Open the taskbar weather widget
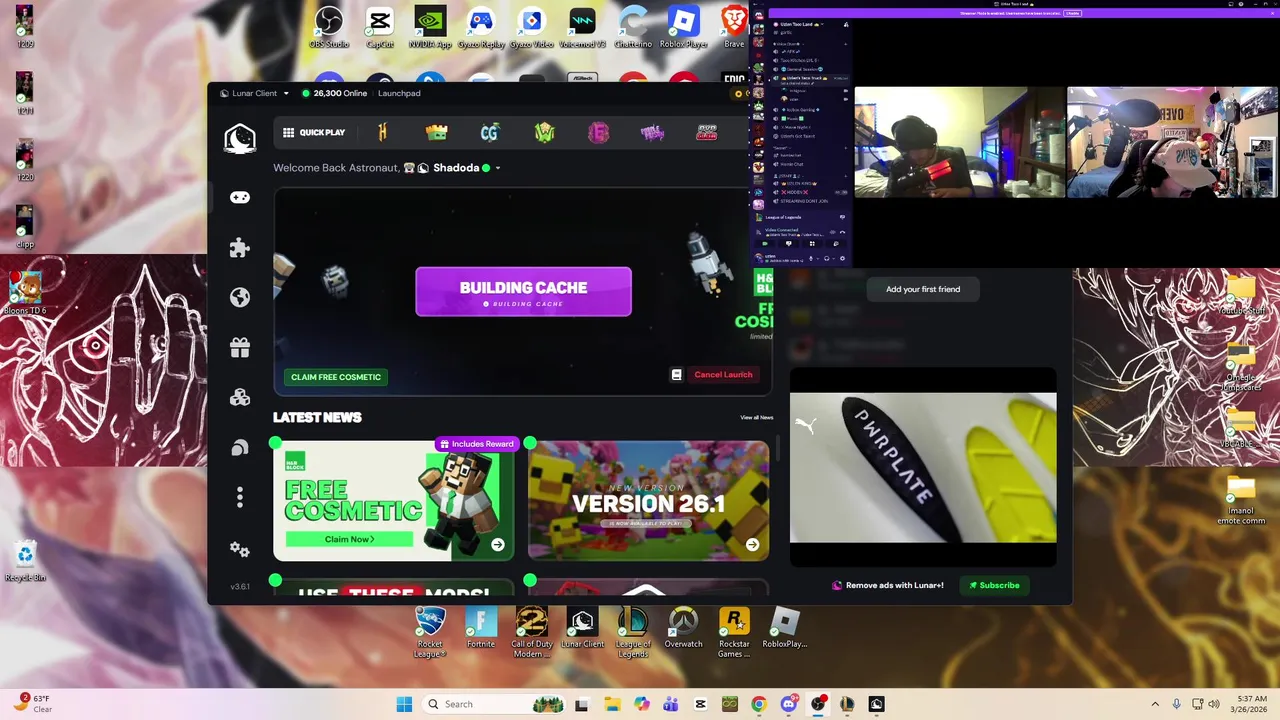The width and height of the screenshot is (1280, 720). click(x=34, y=704)
